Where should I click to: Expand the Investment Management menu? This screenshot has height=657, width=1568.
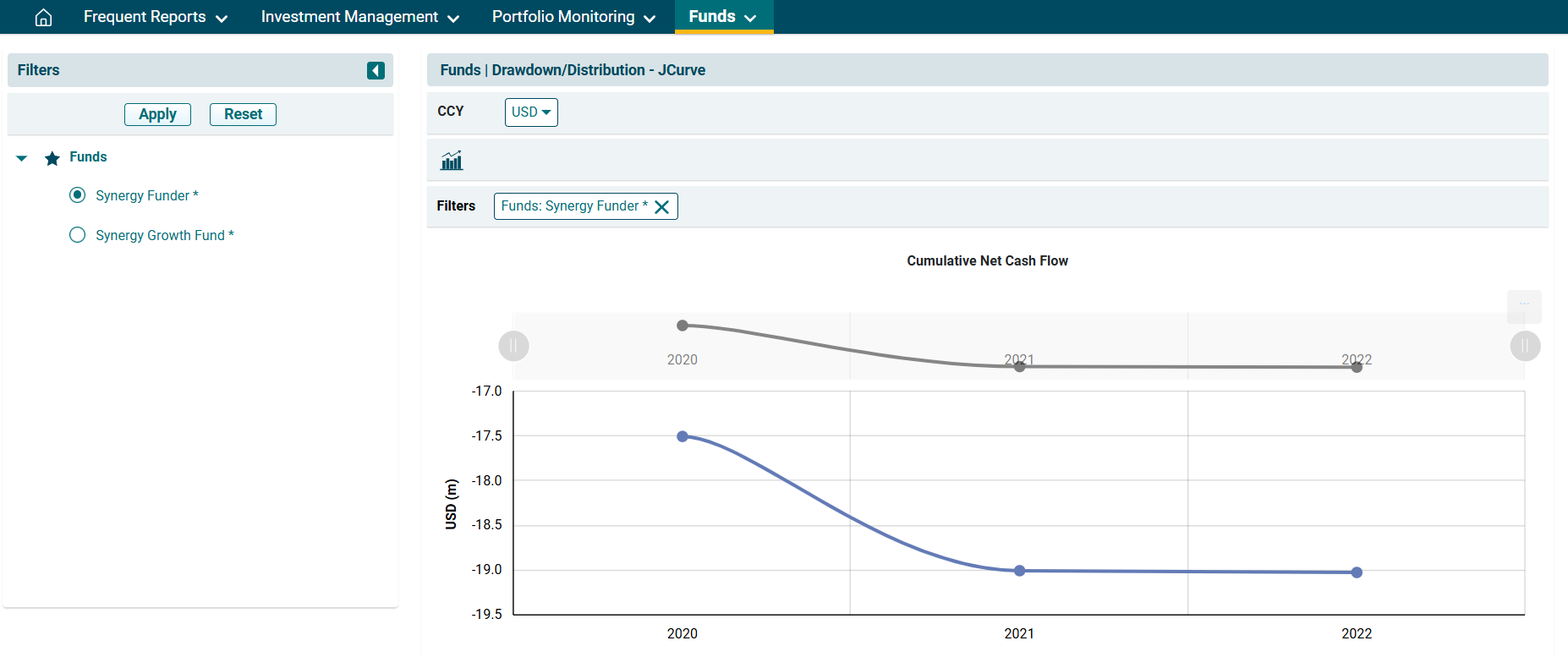click(x=359, y=17)
